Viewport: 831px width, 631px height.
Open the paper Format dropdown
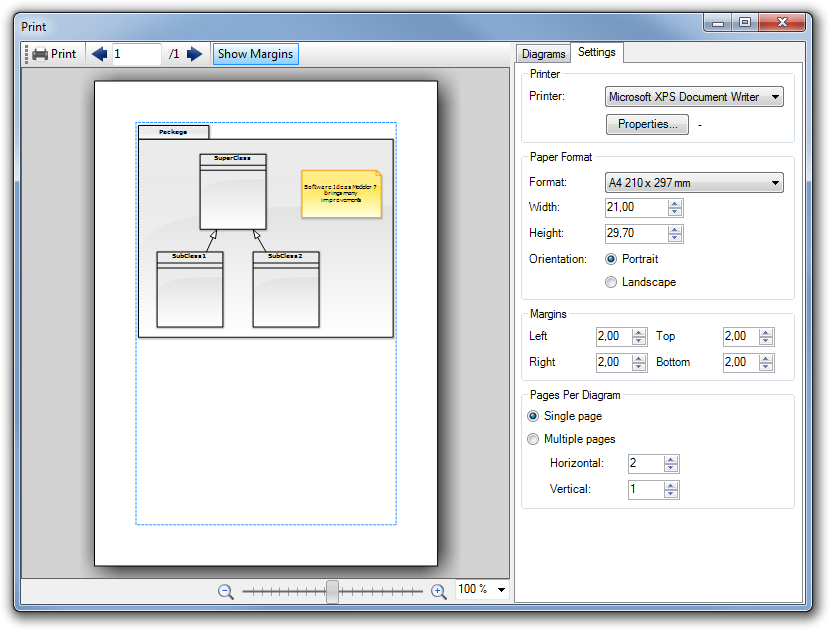point(694,183)
